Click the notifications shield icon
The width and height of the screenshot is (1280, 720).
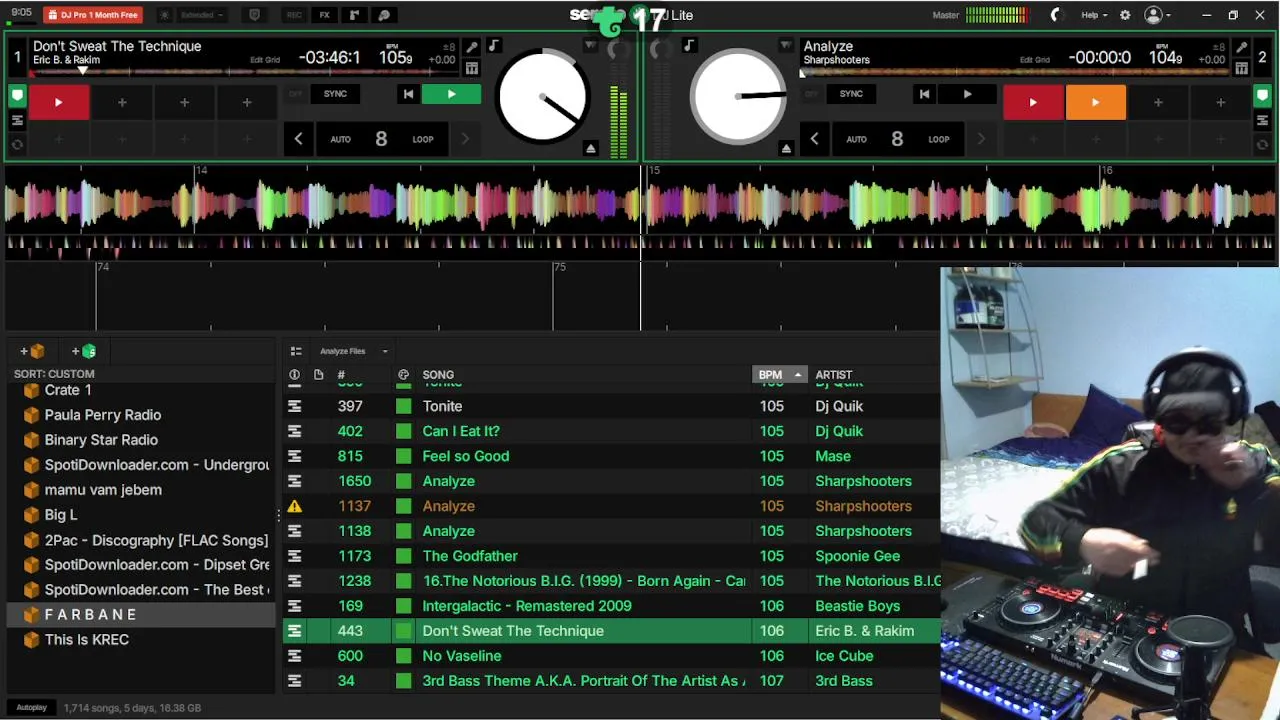pyautogui.click(x=254, y=15)
